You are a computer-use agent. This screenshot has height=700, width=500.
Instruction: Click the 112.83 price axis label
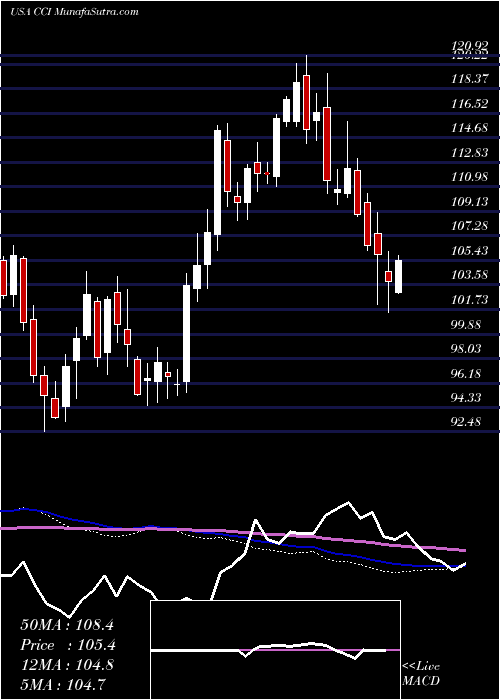click(469, 153)
